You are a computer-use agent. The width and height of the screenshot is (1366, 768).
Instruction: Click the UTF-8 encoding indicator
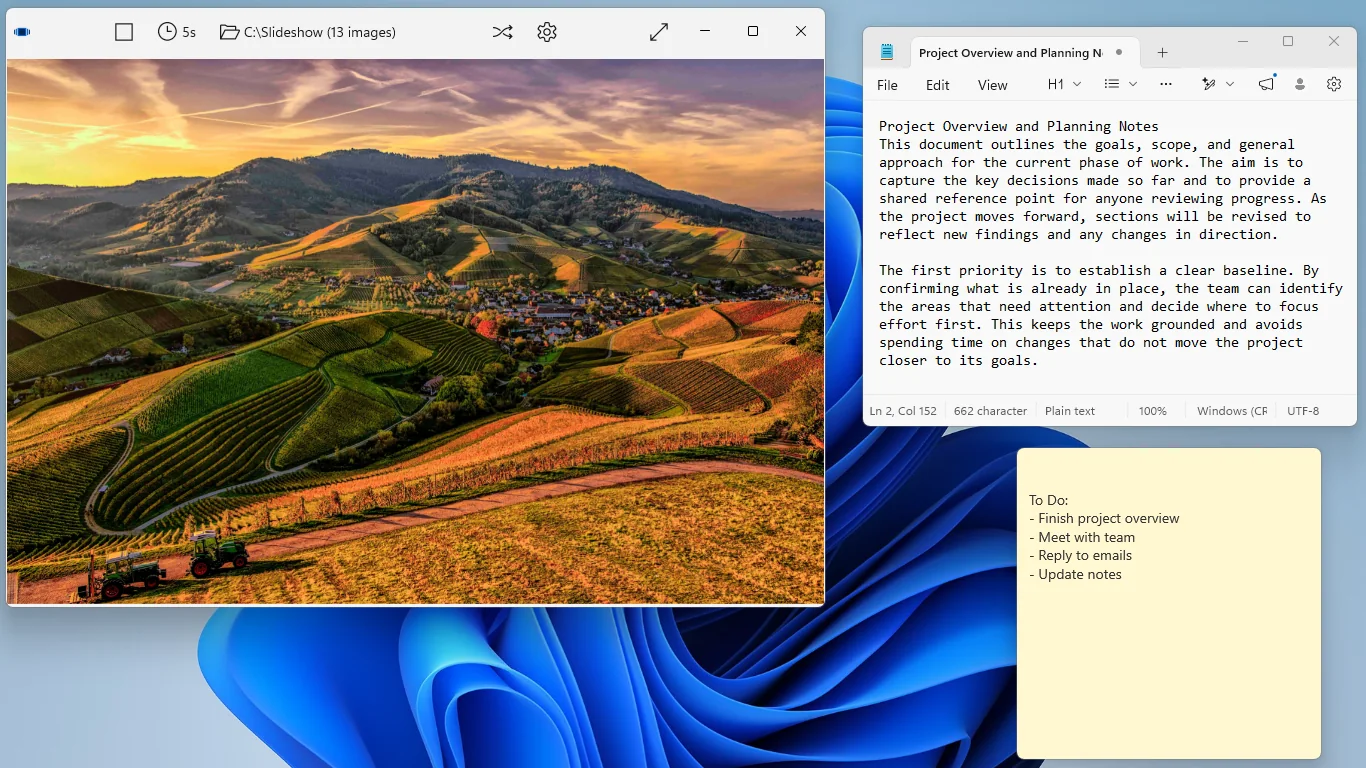coord(1303,411)
